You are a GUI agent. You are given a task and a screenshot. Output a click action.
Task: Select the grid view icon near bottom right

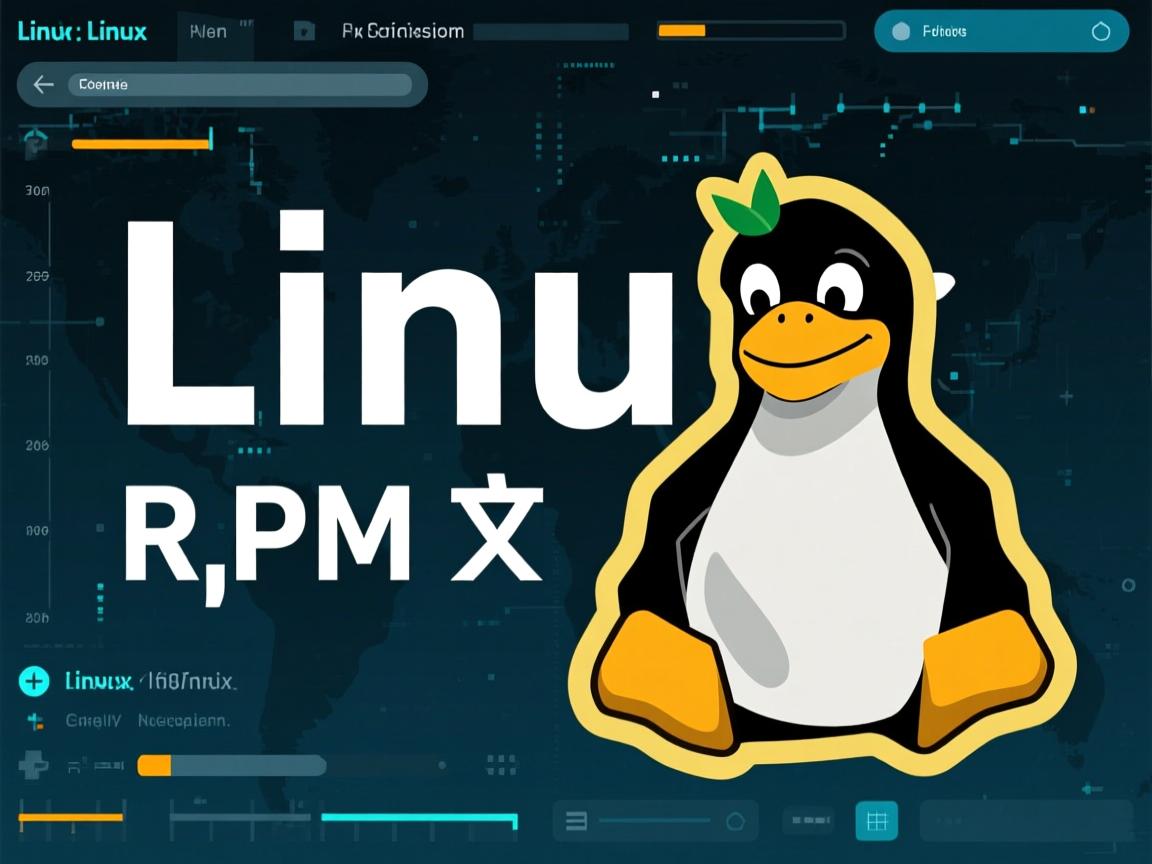(876, 821)
